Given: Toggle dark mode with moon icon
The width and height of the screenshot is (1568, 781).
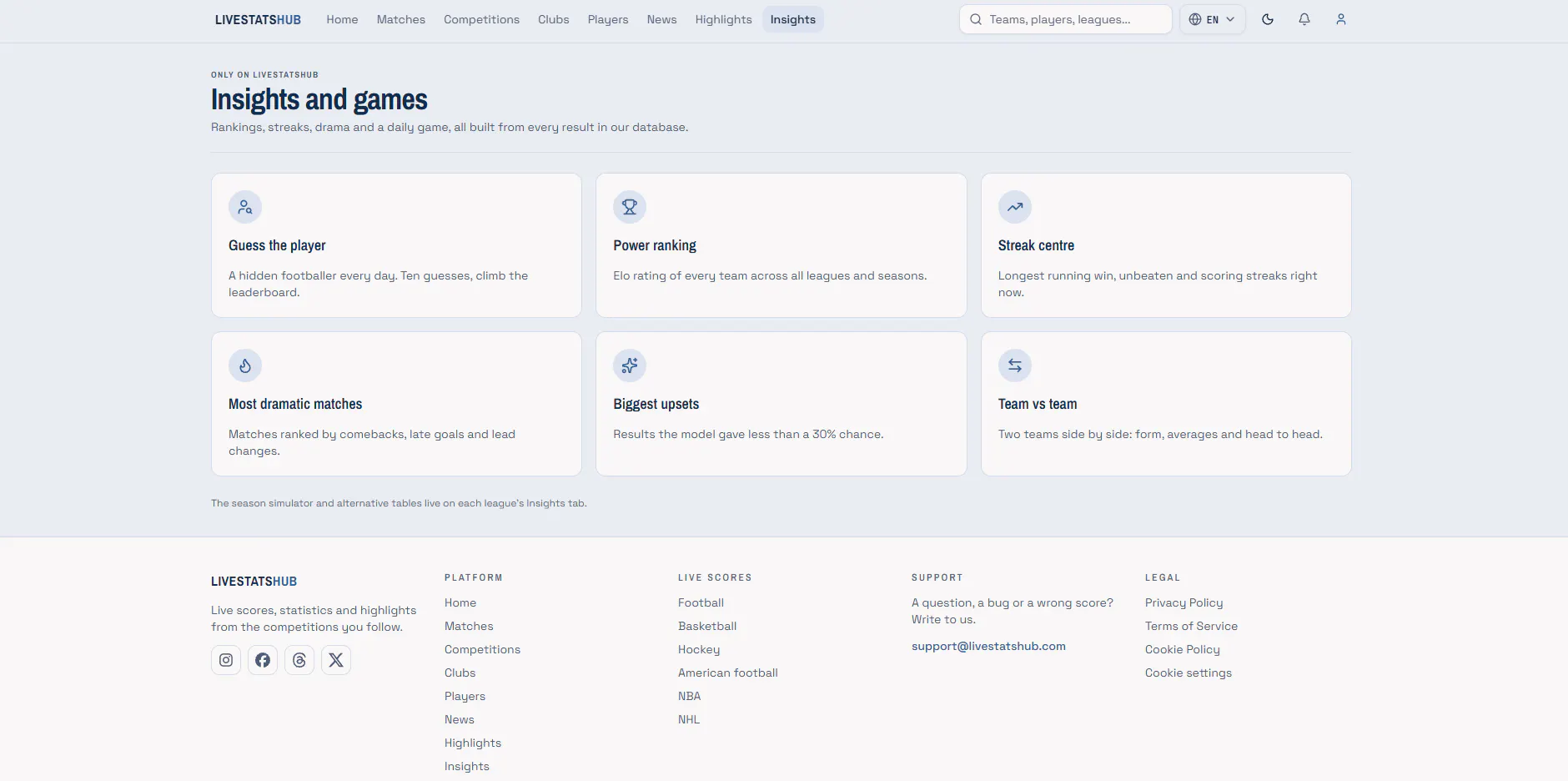Looking at the screenshot, I should (x=1268, y=19).
